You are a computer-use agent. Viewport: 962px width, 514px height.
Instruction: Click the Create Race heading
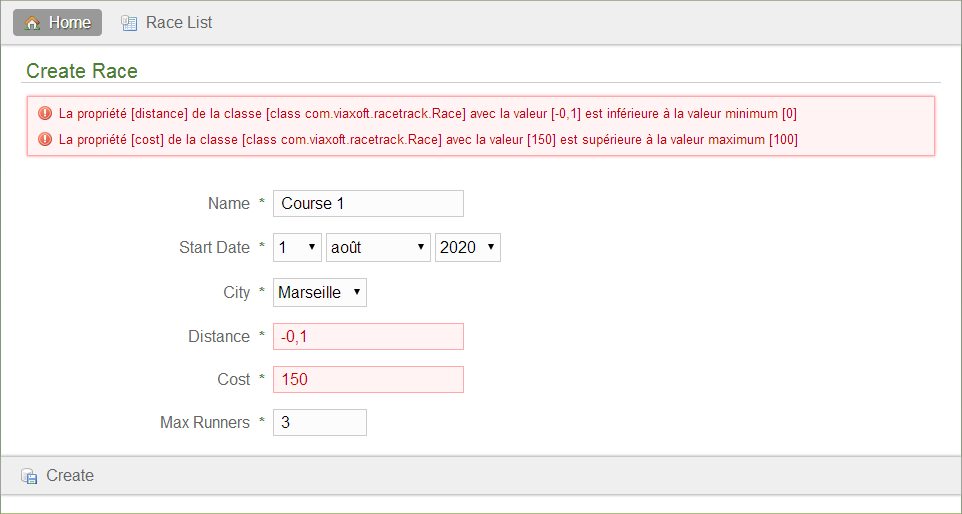(82, 71)
